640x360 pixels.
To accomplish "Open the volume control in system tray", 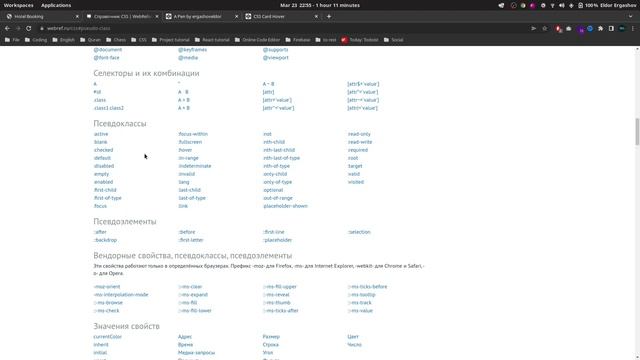I will pos(562,5).
